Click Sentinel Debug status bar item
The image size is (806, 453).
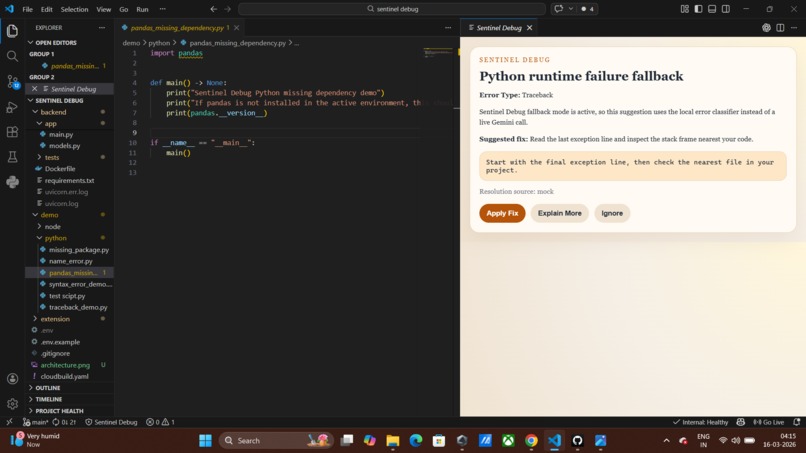click(111, 422)
